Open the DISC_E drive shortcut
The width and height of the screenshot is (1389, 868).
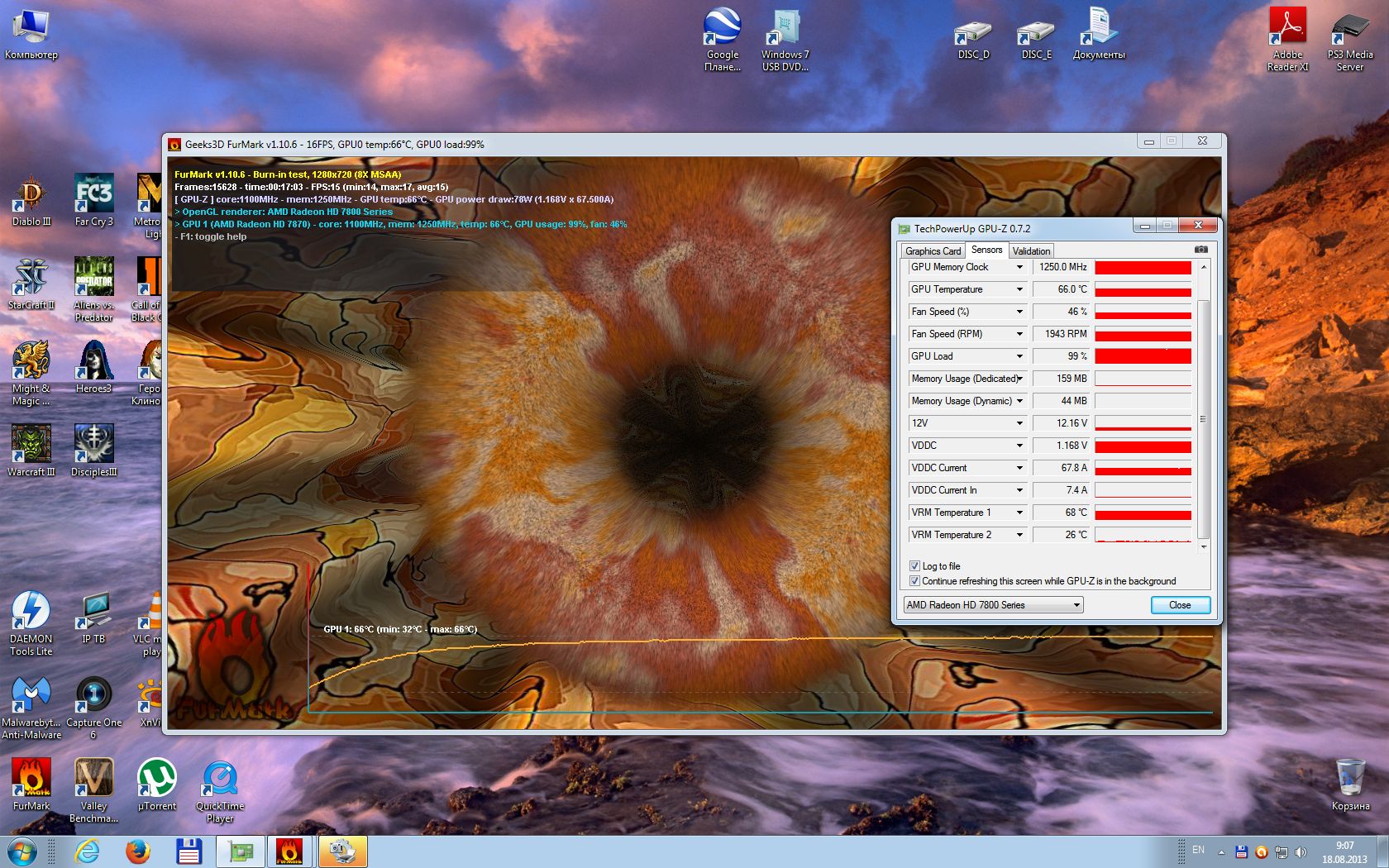click(x=1036, y=40)
